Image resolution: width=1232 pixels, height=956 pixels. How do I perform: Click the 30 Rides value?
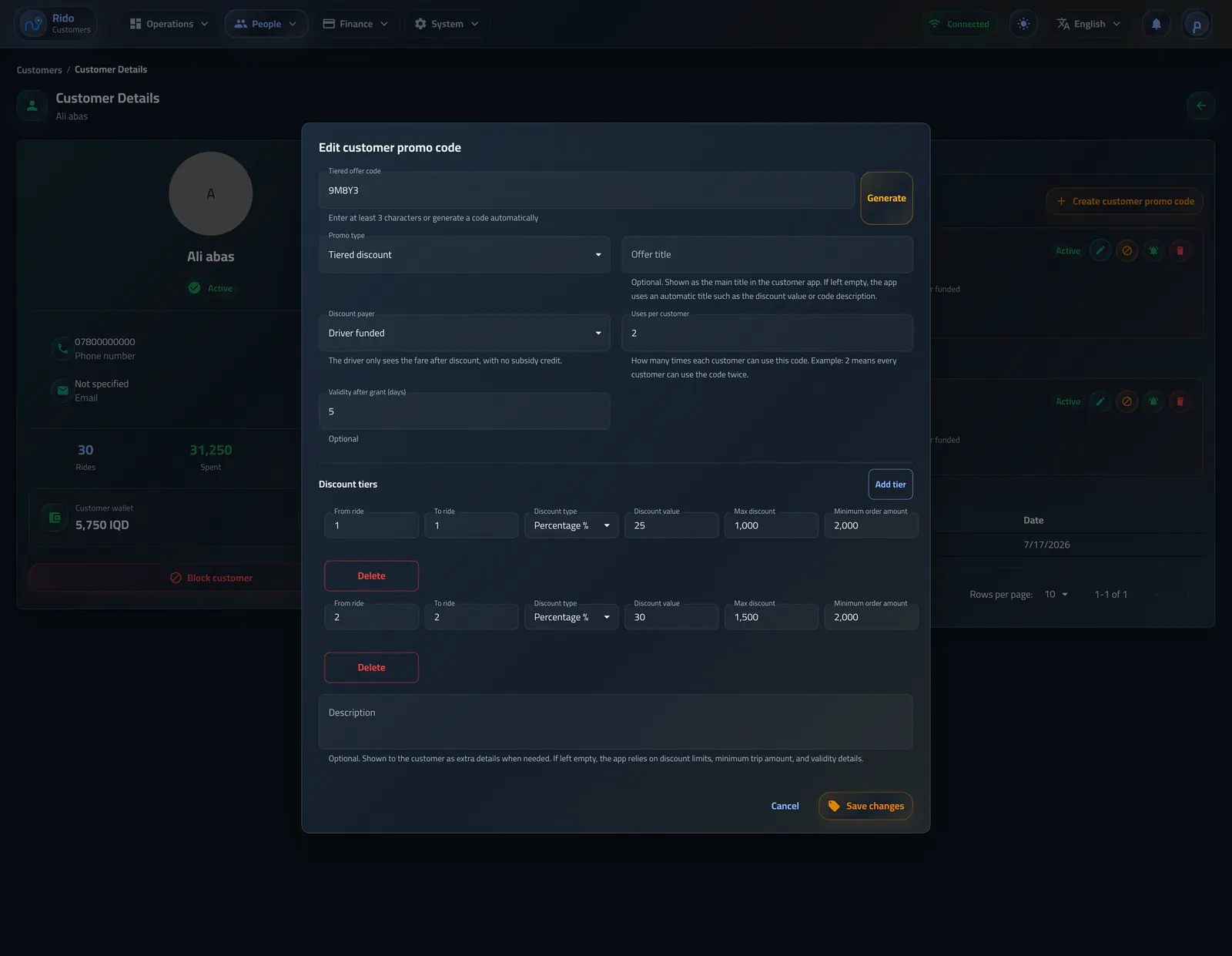[85, 450]
